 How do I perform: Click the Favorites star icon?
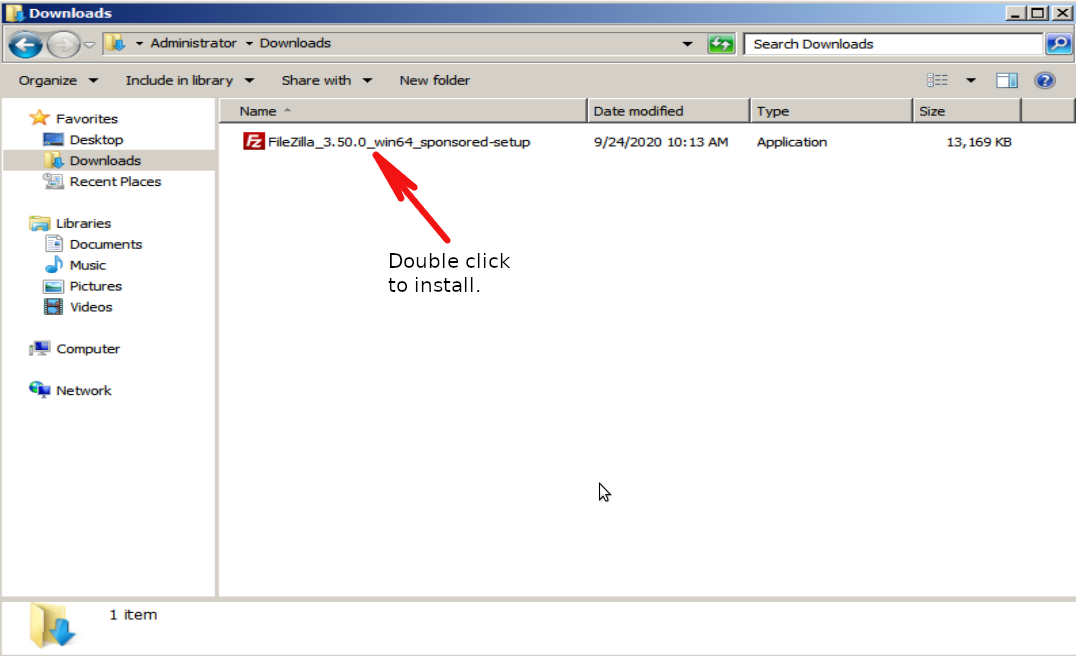coord(40,118)
